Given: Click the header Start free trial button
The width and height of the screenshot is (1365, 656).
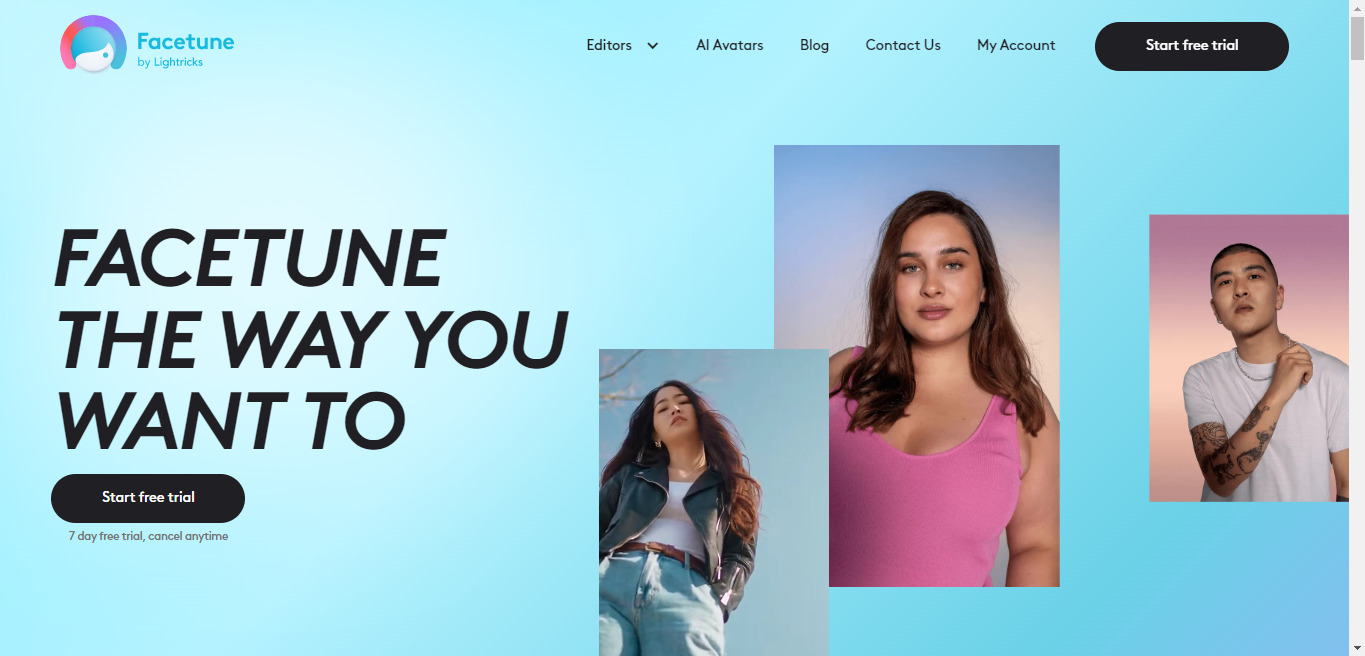Looking at the screenshot, I should click(1192, 46).
